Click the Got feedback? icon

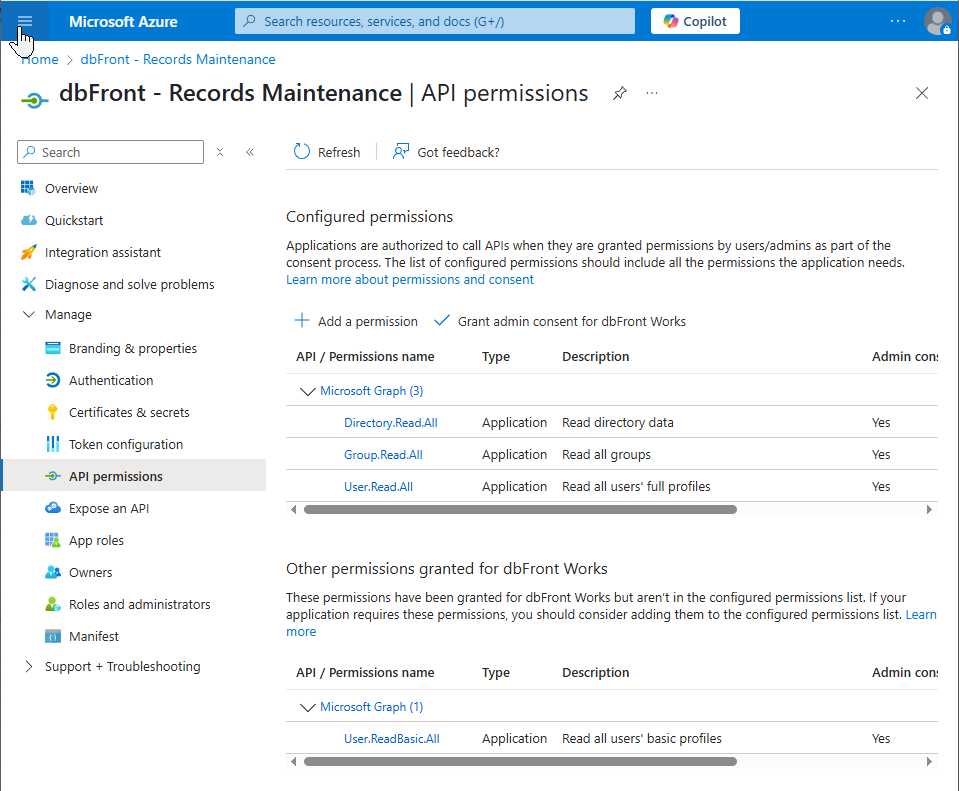(401, 152)
